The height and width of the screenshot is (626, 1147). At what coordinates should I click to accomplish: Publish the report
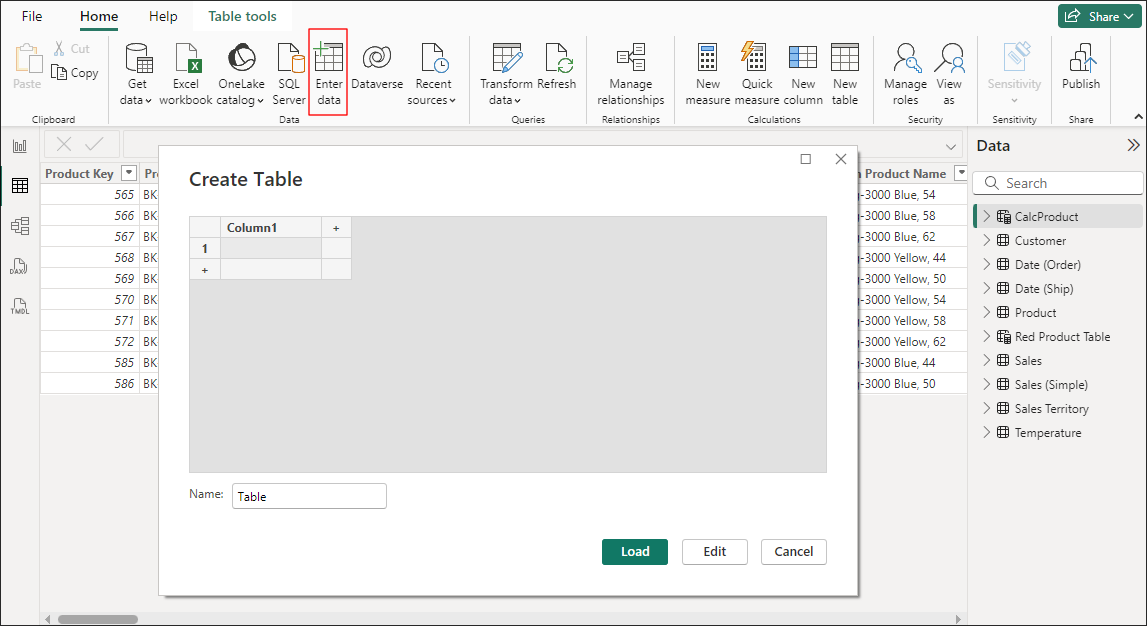coord(1080,66)
